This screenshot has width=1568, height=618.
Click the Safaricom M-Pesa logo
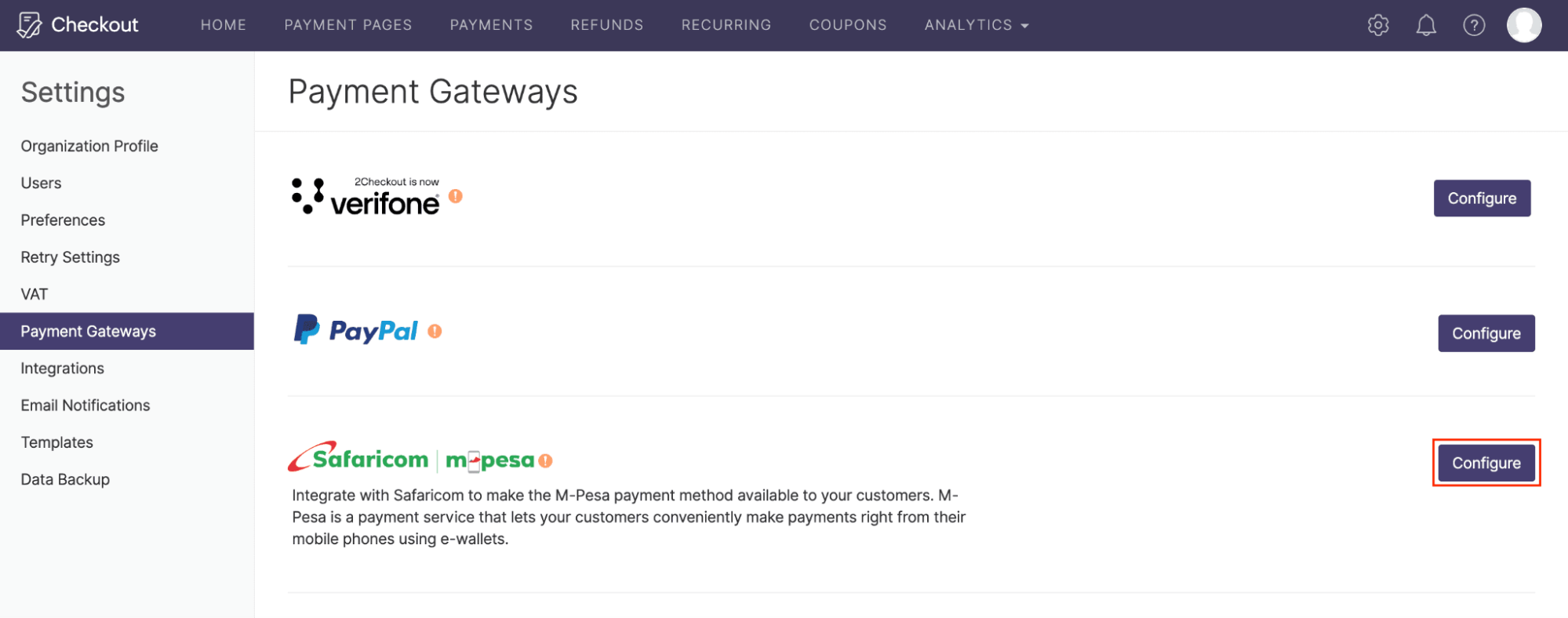pos(411,457)
